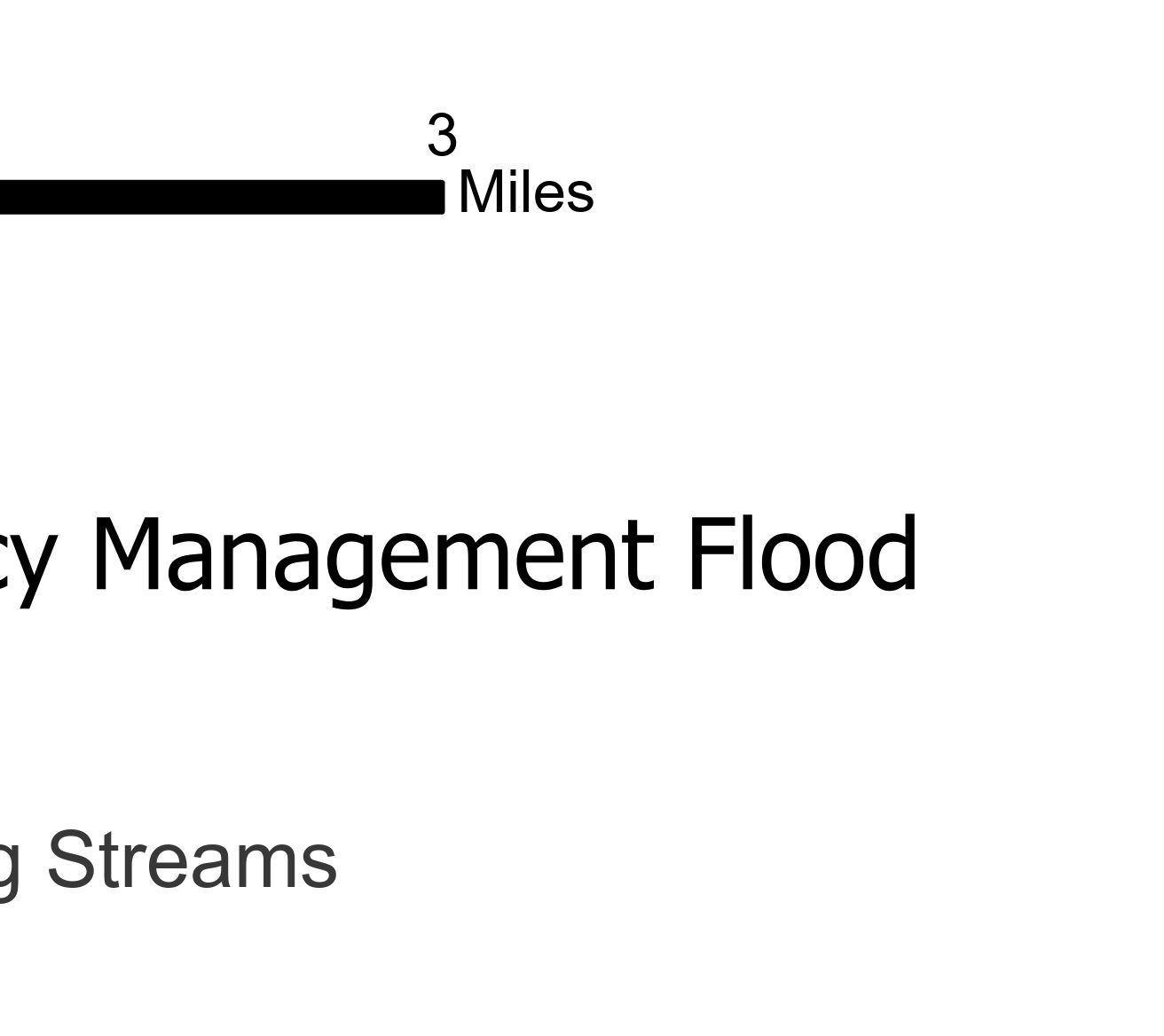The height and width of the screenshot is (1036, 1164).
Task: Click the thick black scale bar
Action: (x=222, y=197)
